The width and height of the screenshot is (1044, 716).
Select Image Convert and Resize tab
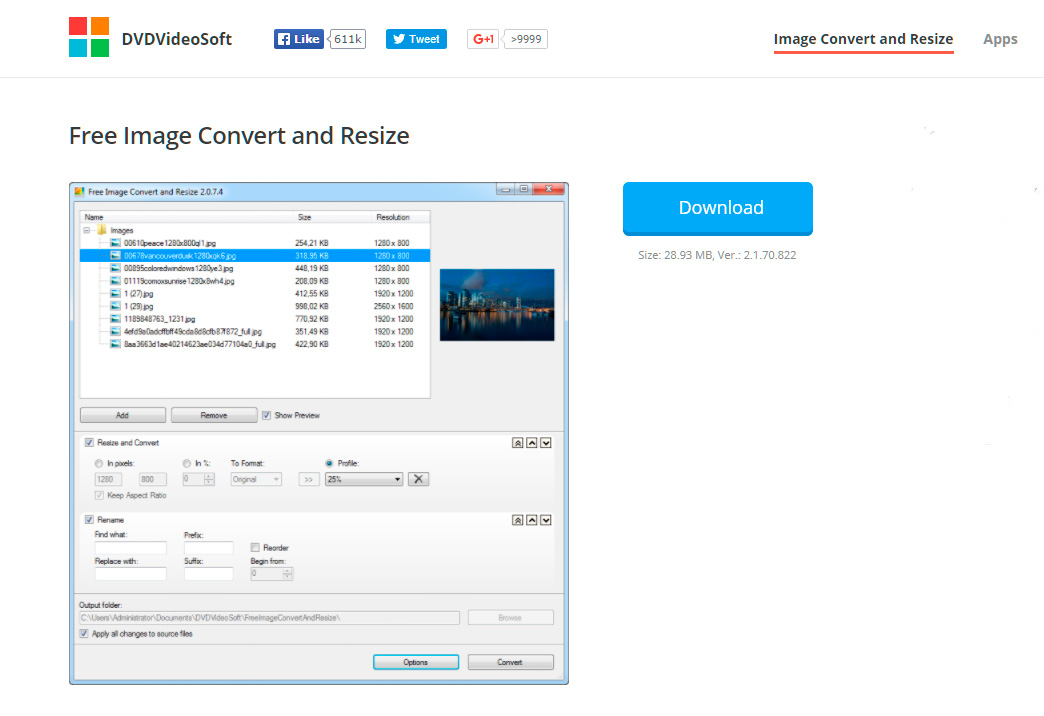pos(863,39)
